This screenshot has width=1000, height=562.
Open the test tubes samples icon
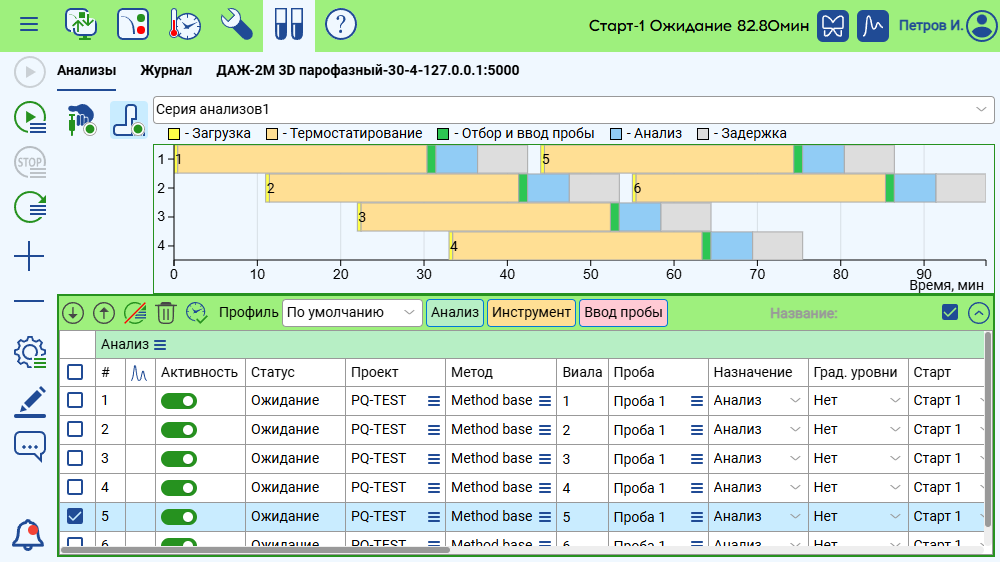(289, 24)
